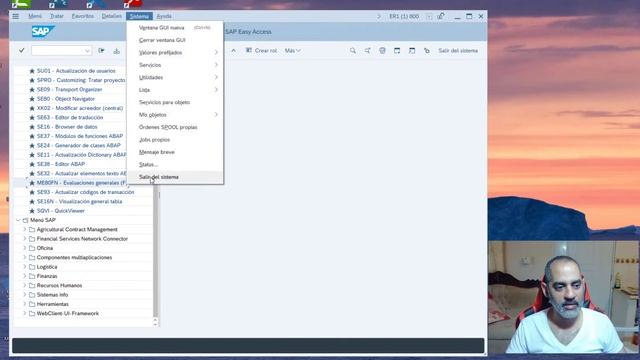Screen dimensions: 640x360
Task: Expand the Servicios submenu
Action: coord(175,65)
